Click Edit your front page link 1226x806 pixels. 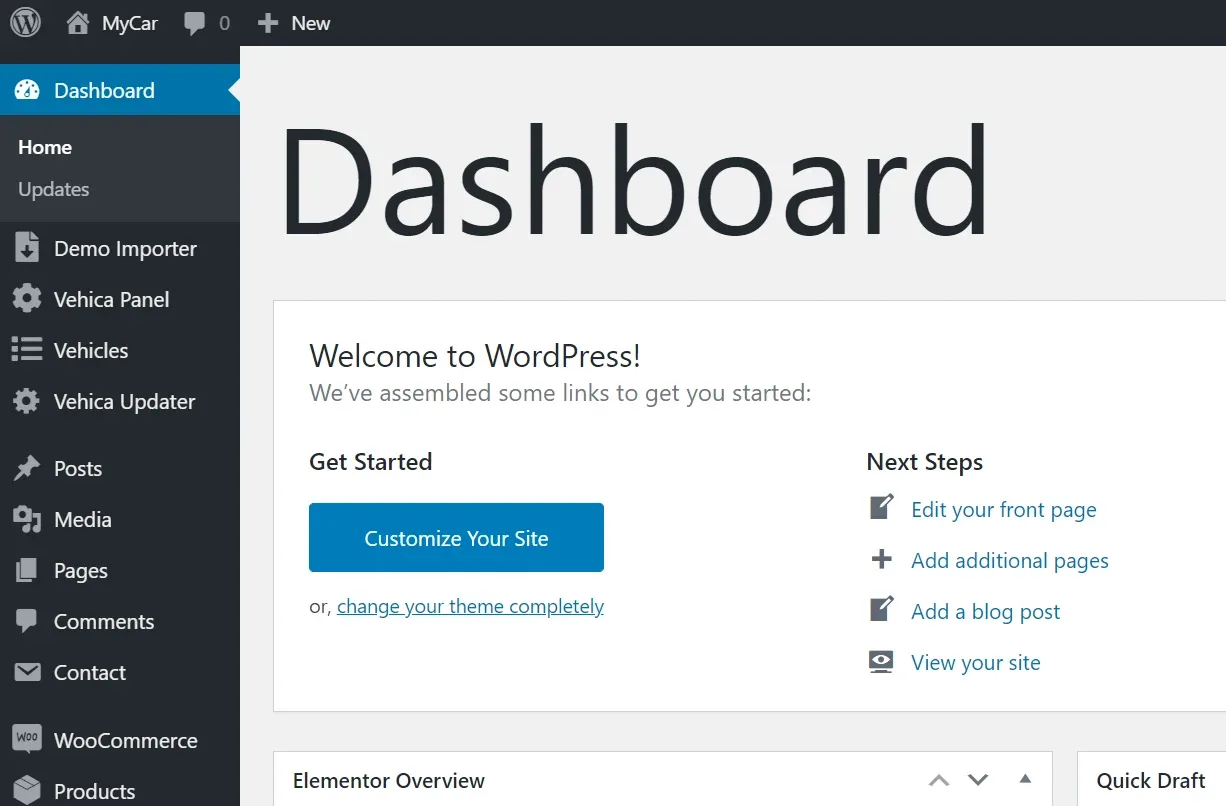(1004, 510)
